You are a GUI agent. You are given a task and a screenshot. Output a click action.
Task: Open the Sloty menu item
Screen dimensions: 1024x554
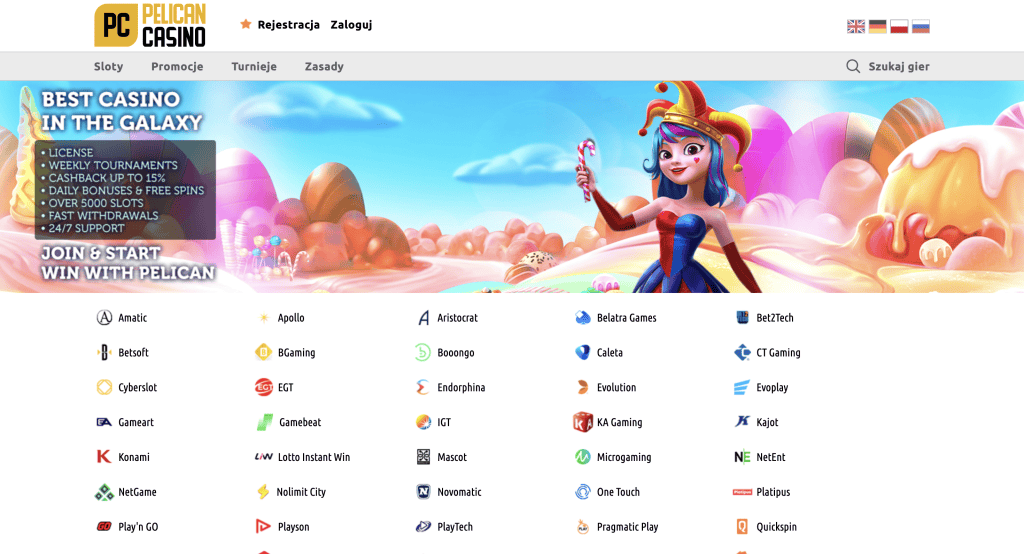[108, 66]
